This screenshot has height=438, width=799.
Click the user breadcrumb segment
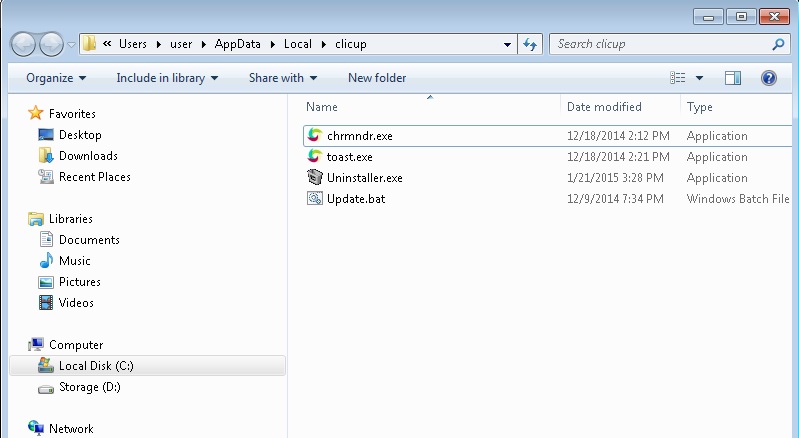pos(181,44)
